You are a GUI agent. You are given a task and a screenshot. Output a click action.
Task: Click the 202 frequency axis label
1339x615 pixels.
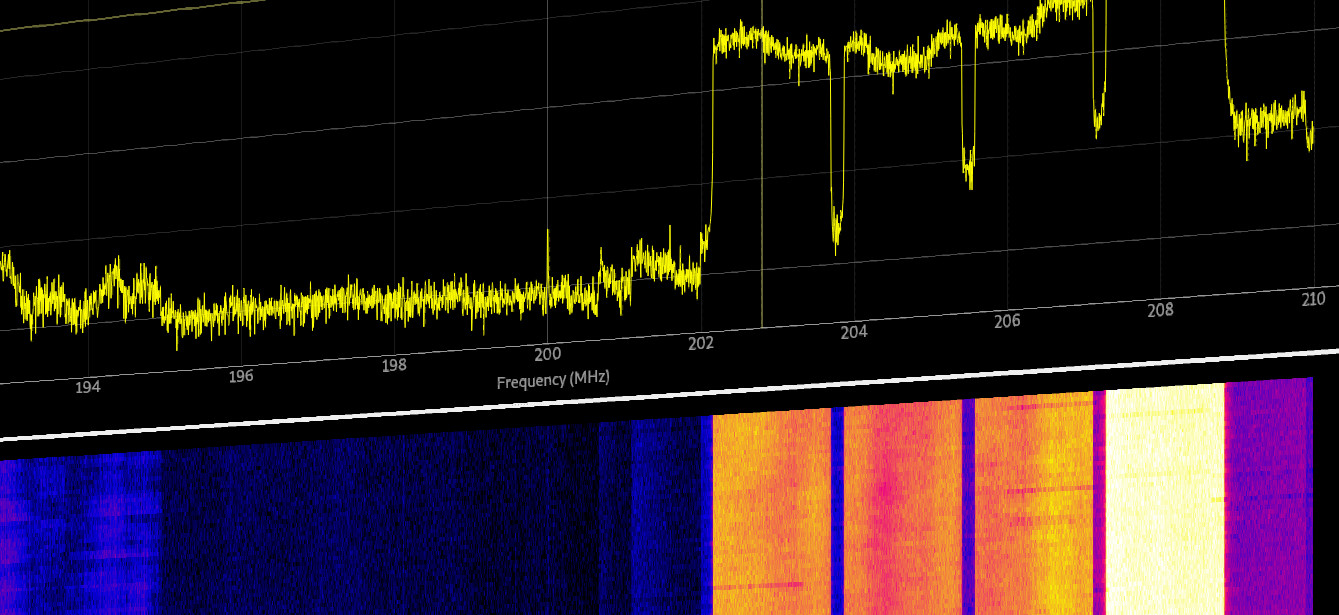[x=701, y=343]
